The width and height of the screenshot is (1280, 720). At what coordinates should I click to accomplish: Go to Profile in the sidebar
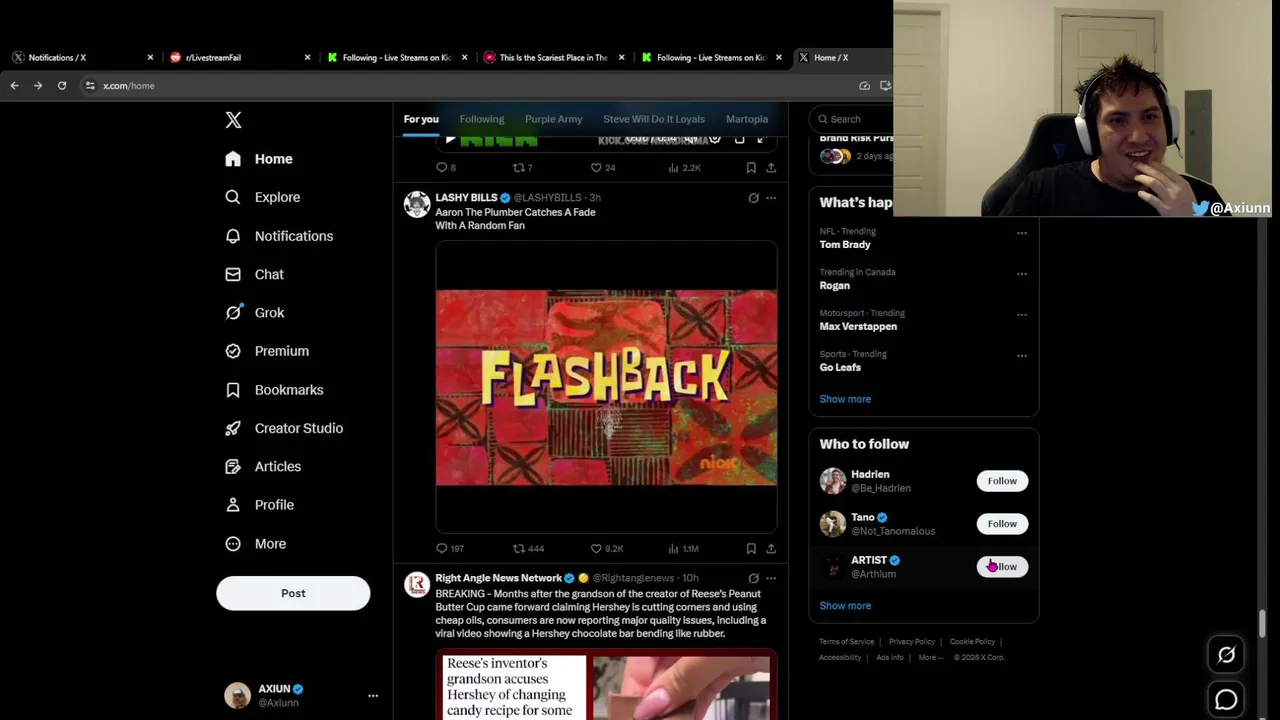(259, 505)
